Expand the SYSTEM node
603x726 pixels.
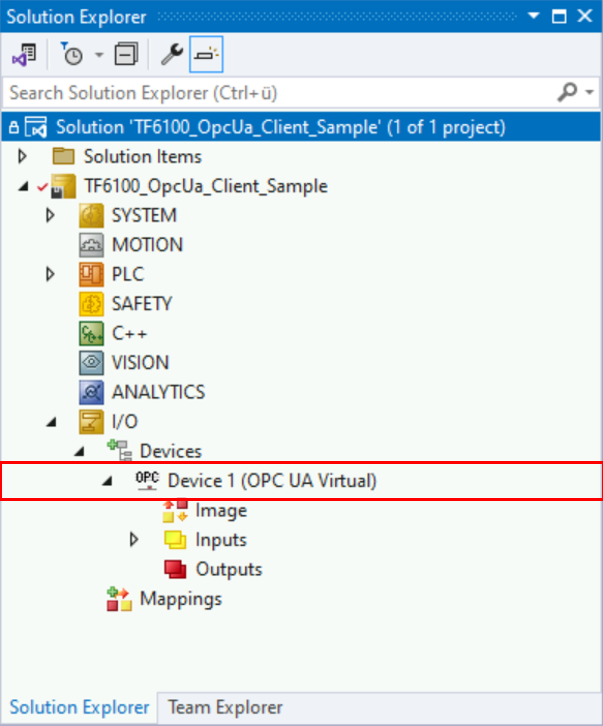pos(51,216)
